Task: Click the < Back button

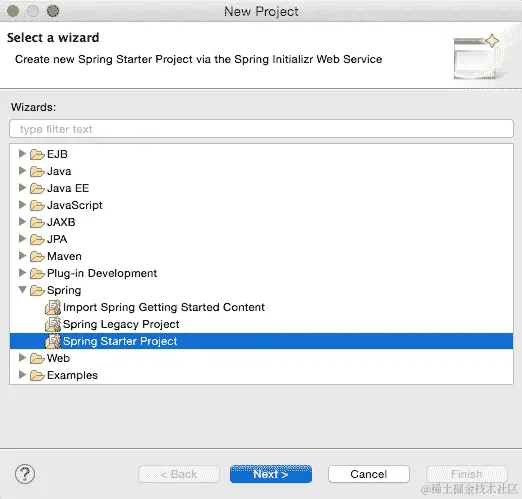Action: [x=179, y=474]
